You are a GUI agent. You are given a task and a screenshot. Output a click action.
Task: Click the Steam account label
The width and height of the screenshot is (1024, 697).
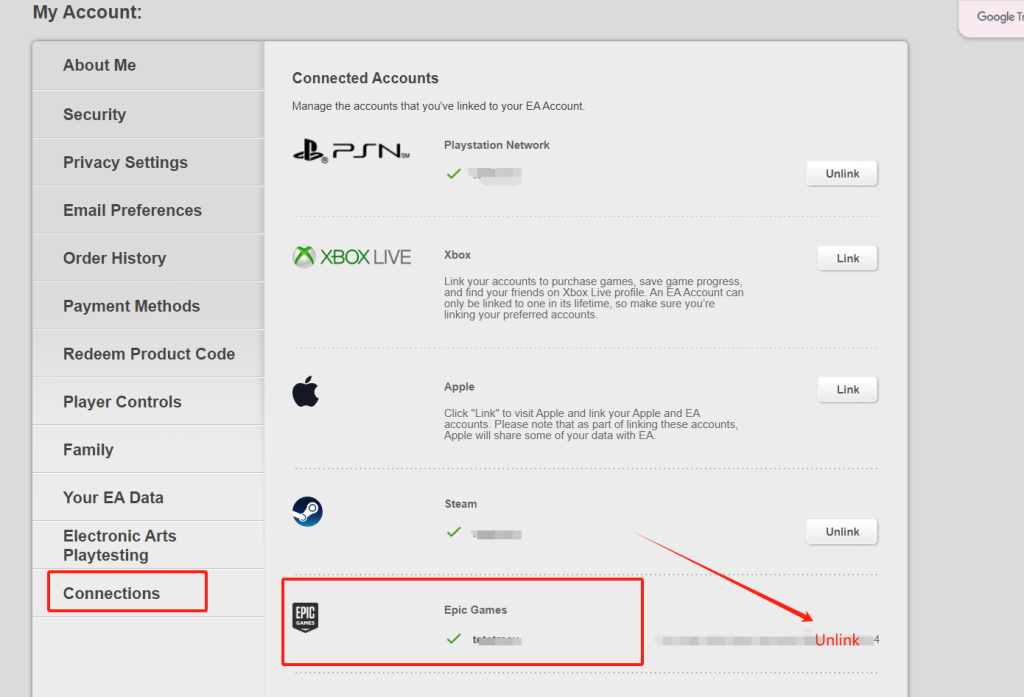460,504
